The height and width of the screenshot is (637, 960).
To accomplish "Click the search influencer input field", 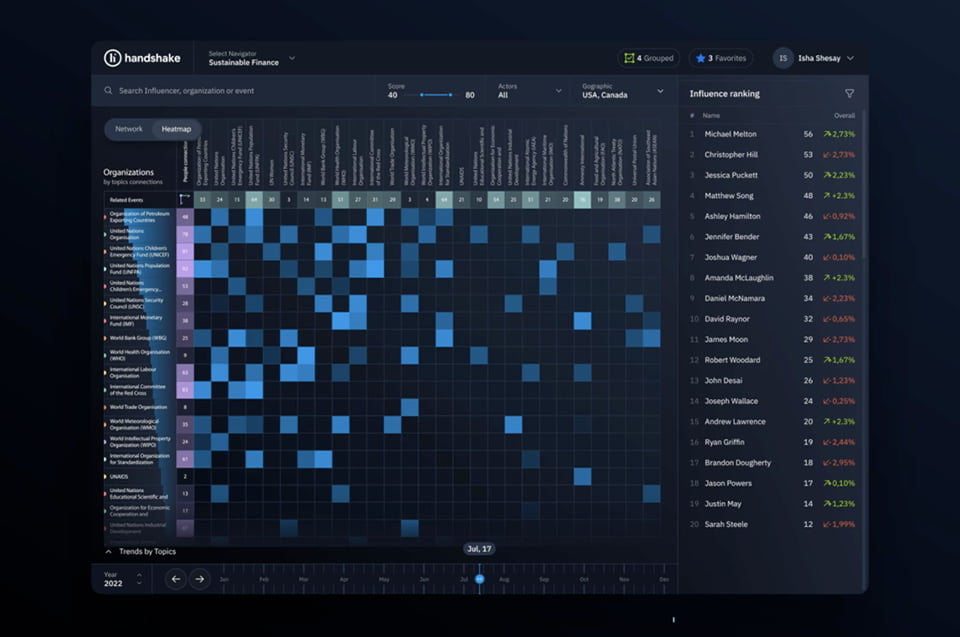I will 240,91.
